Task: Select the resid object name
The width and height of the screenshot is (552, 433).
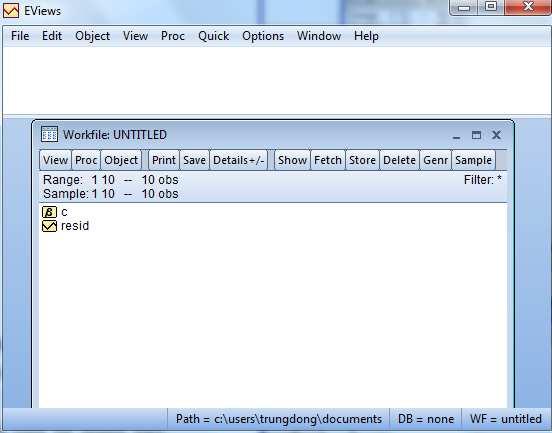Action: (75, 226)
